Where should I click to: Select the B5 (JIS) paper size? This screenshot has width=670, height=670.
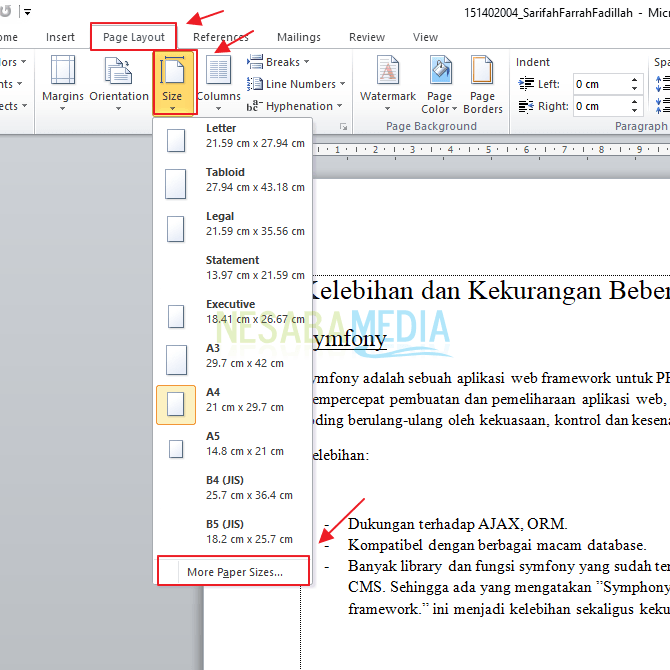click(x=233, y=535)
